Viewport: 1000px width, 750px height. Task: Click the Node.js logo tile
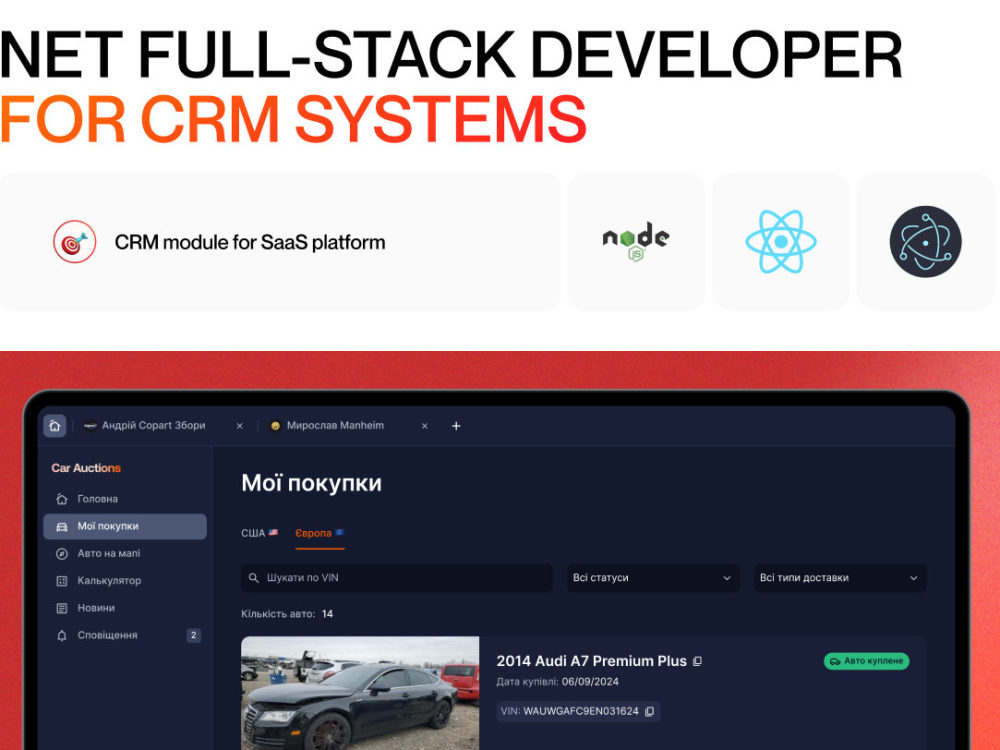click(x=636, y=242)
